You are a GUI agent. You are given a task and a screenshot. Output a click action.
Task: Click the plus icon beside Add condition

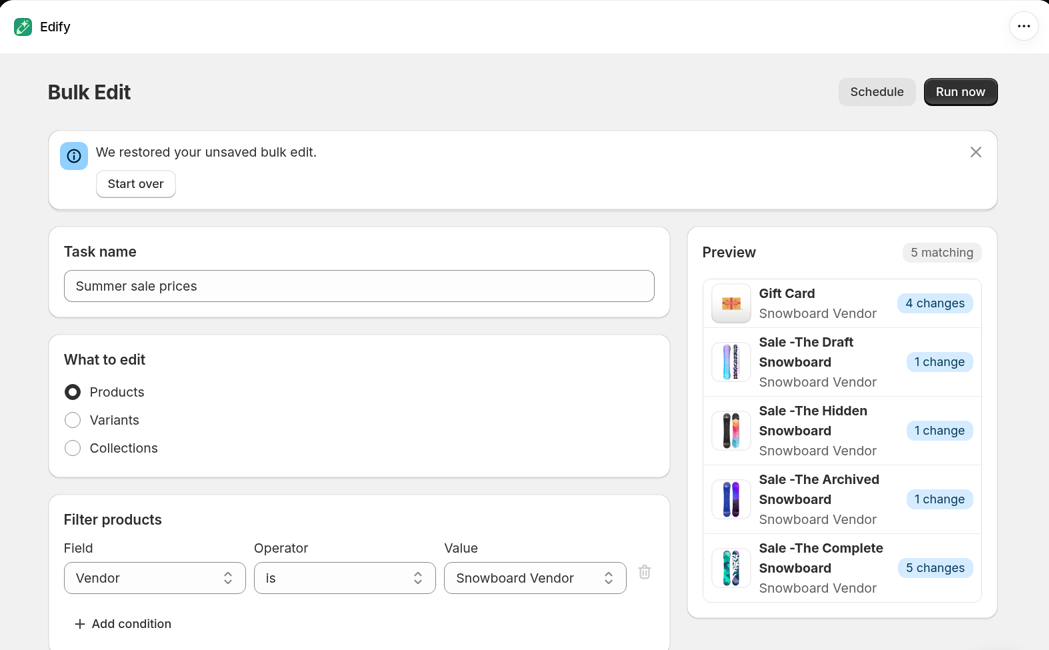click(x=80, y=624)
